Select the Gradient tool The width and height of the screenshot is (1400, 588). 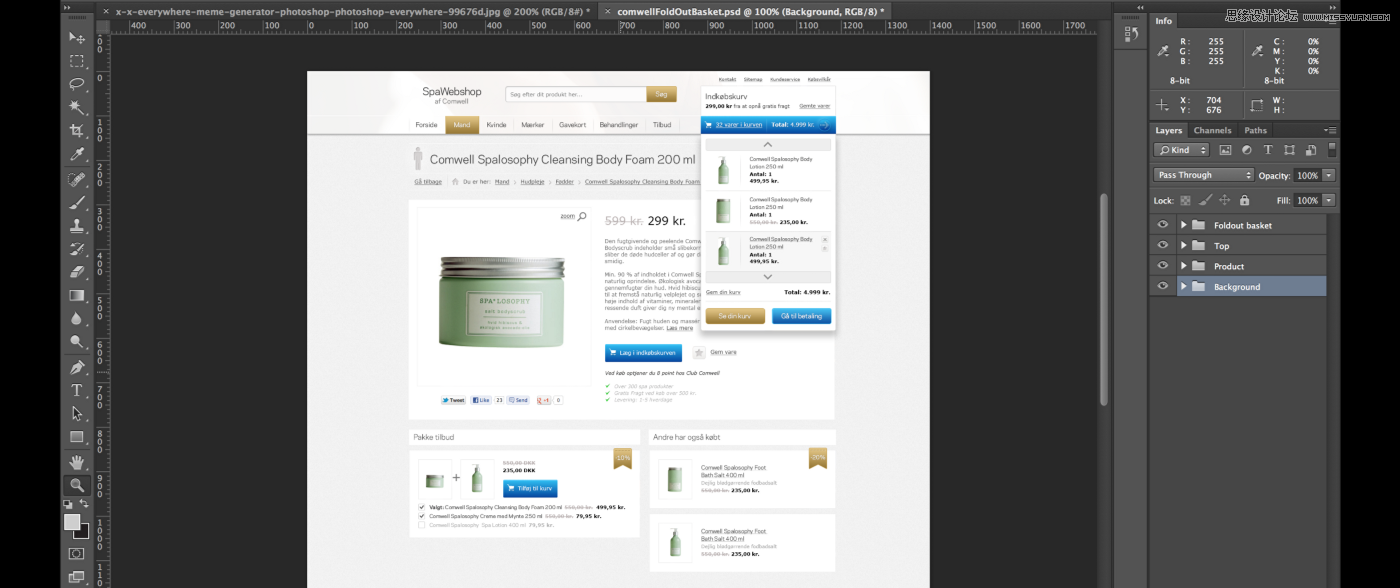tap(77, 295)
